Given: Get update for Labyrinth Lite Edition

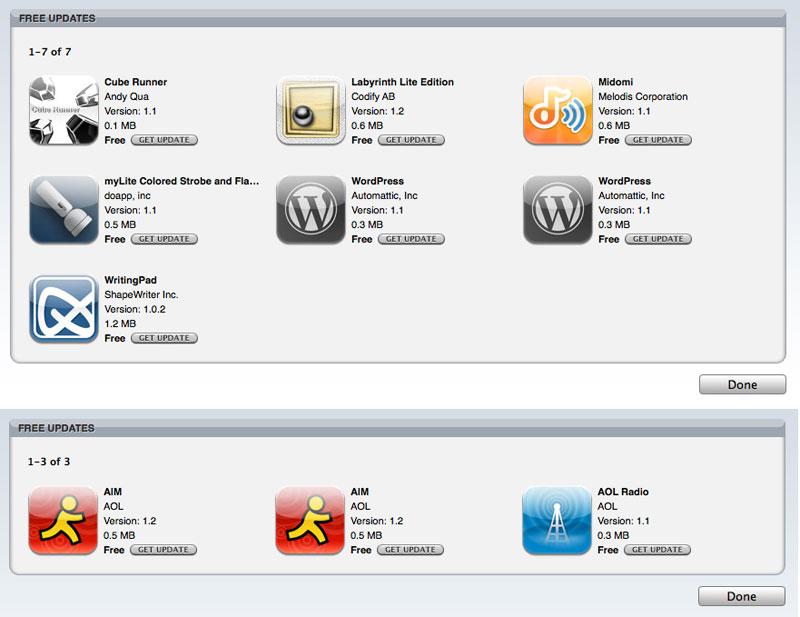Looking at the screenshot, I should click(x=411, y=140).
